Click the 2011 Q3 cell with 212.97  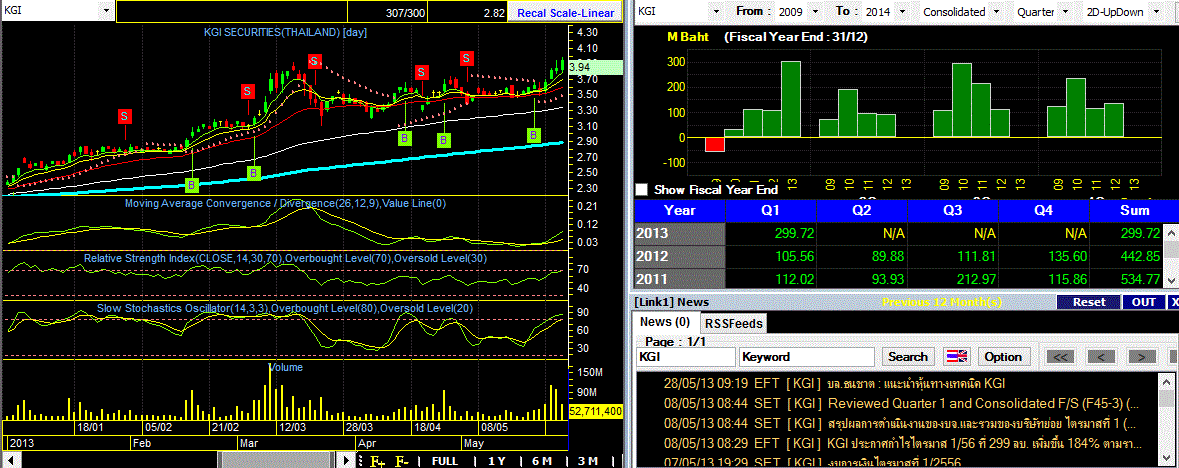953,279
